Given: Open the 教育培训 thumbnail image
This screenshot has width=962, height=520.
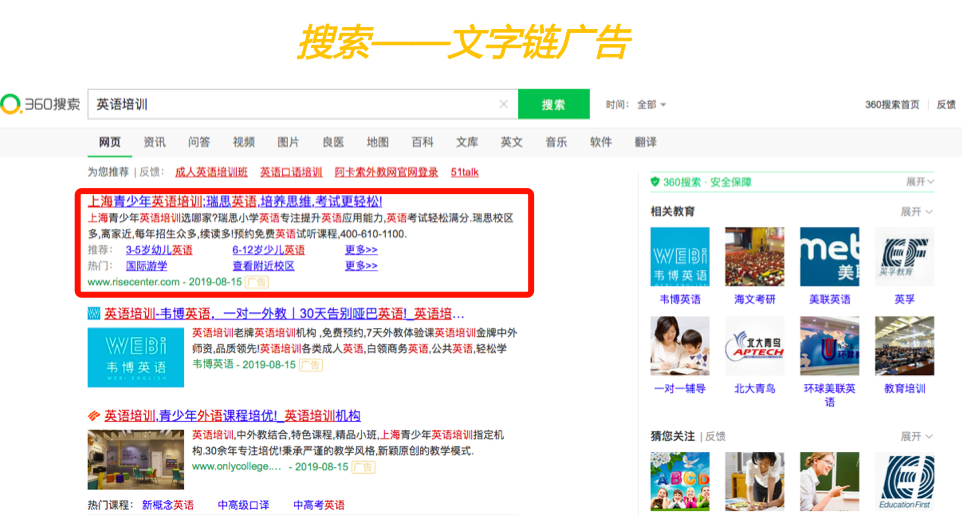Looking at the screenshot, I should [904, 346].
